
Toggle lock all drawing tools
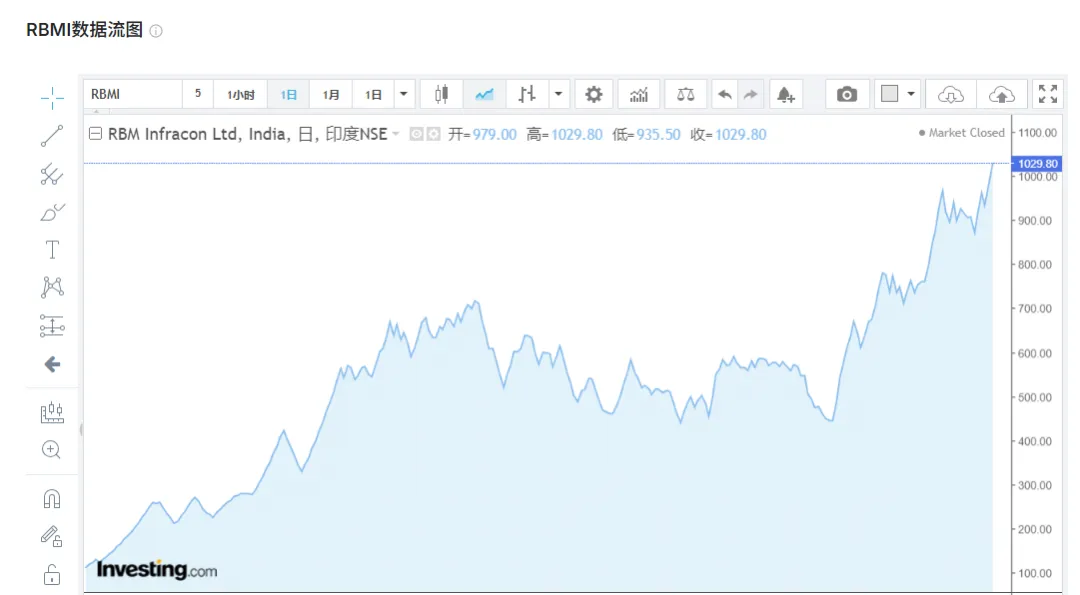click(x=52, y=574)
